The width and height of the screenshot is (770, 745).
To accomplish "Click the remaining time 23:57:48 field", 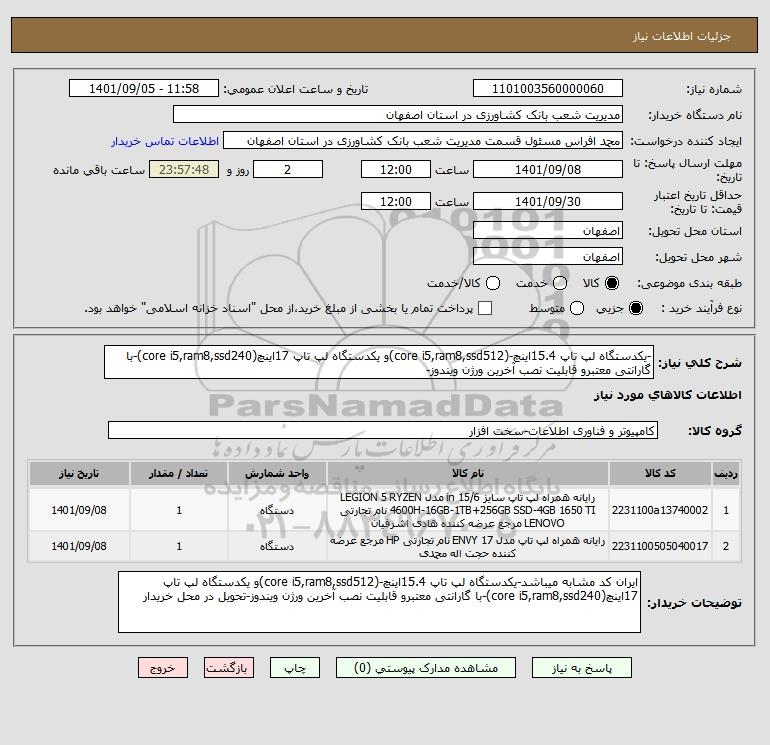I will tap(184, 170).
